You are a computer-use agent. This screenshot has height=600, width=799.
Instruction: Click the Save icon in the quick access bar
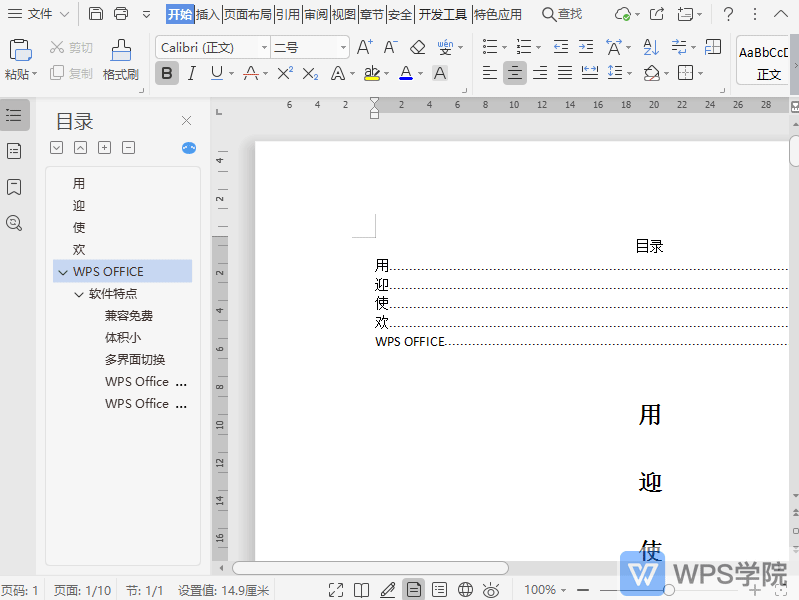pos(96,14)
